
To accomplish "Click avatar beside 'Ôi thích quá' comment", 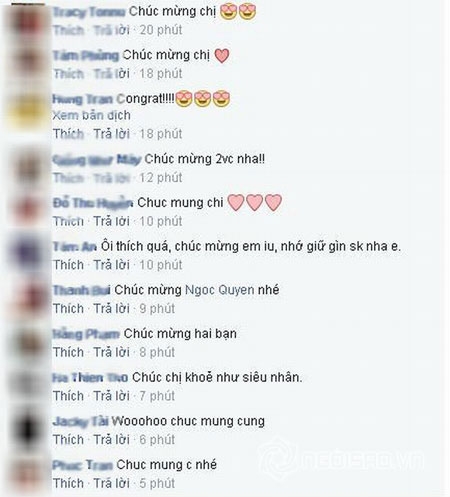I will point(29,254).
